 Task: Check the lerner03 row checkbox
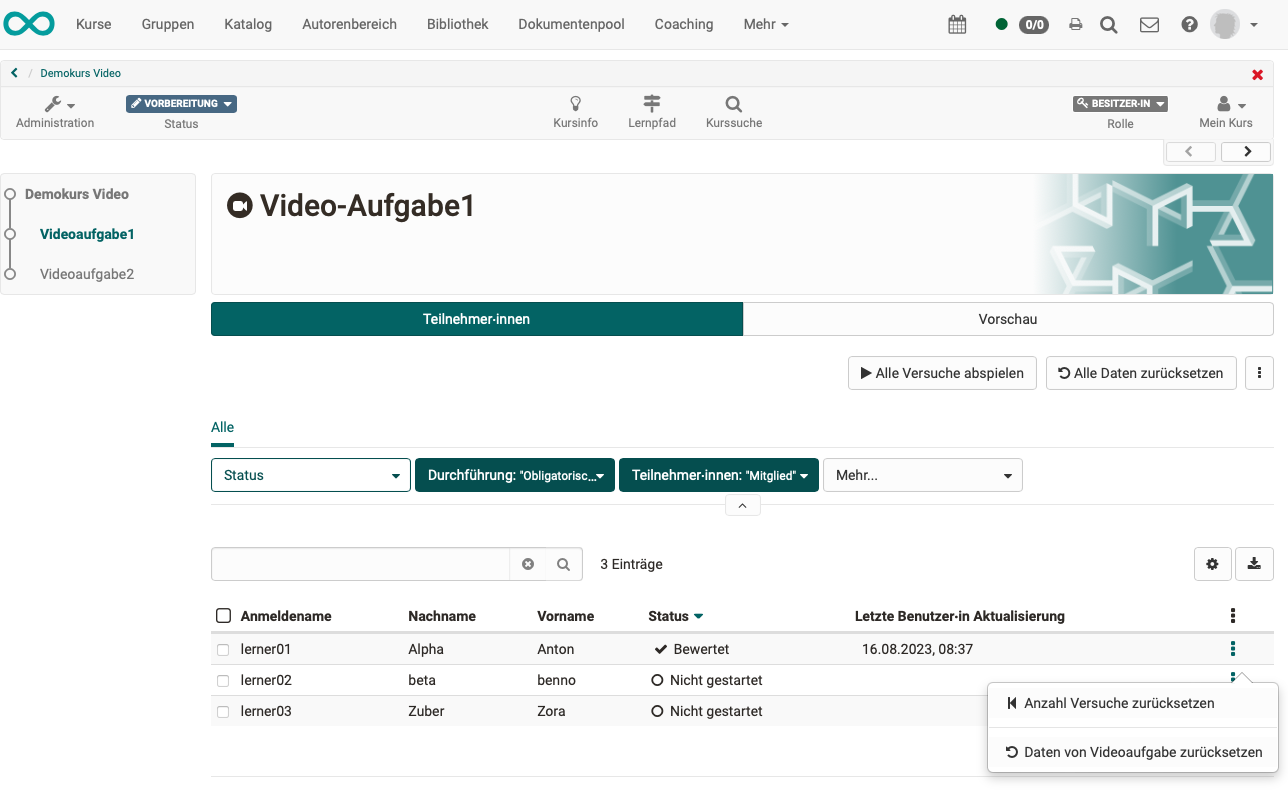(223, 710)
